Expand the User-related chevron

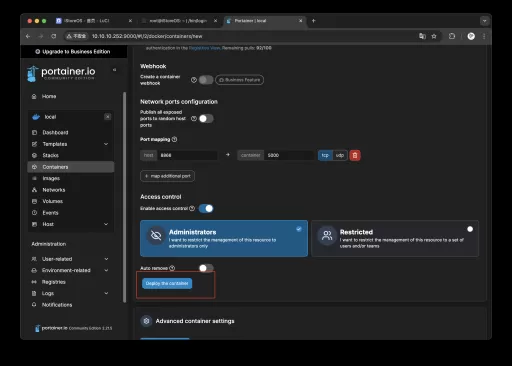(106, 259)
